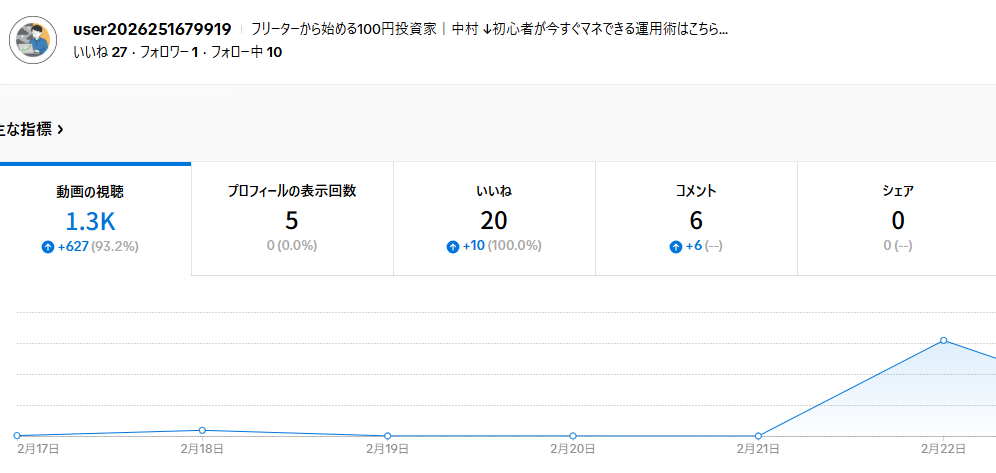Switch to the プロフィールの表示回数 tab
The image size is (996, 473).
tap(292, 219)
